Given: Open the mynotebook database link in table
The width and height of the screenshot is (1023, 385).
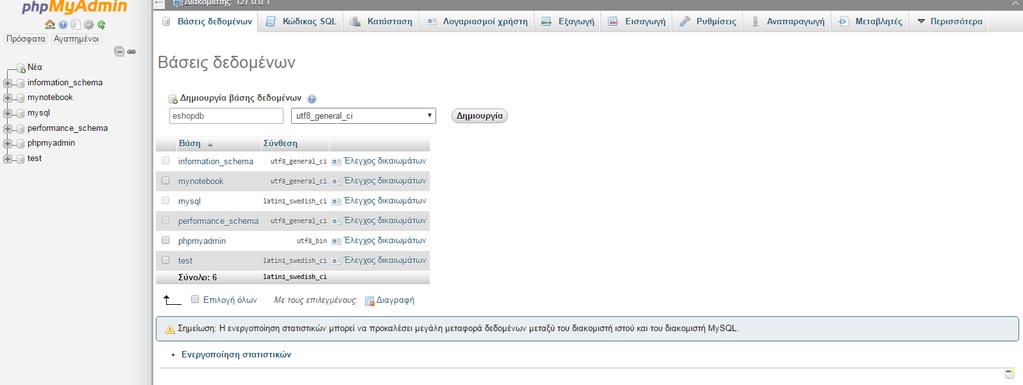Looking at the screenshot, I should 201,181.
